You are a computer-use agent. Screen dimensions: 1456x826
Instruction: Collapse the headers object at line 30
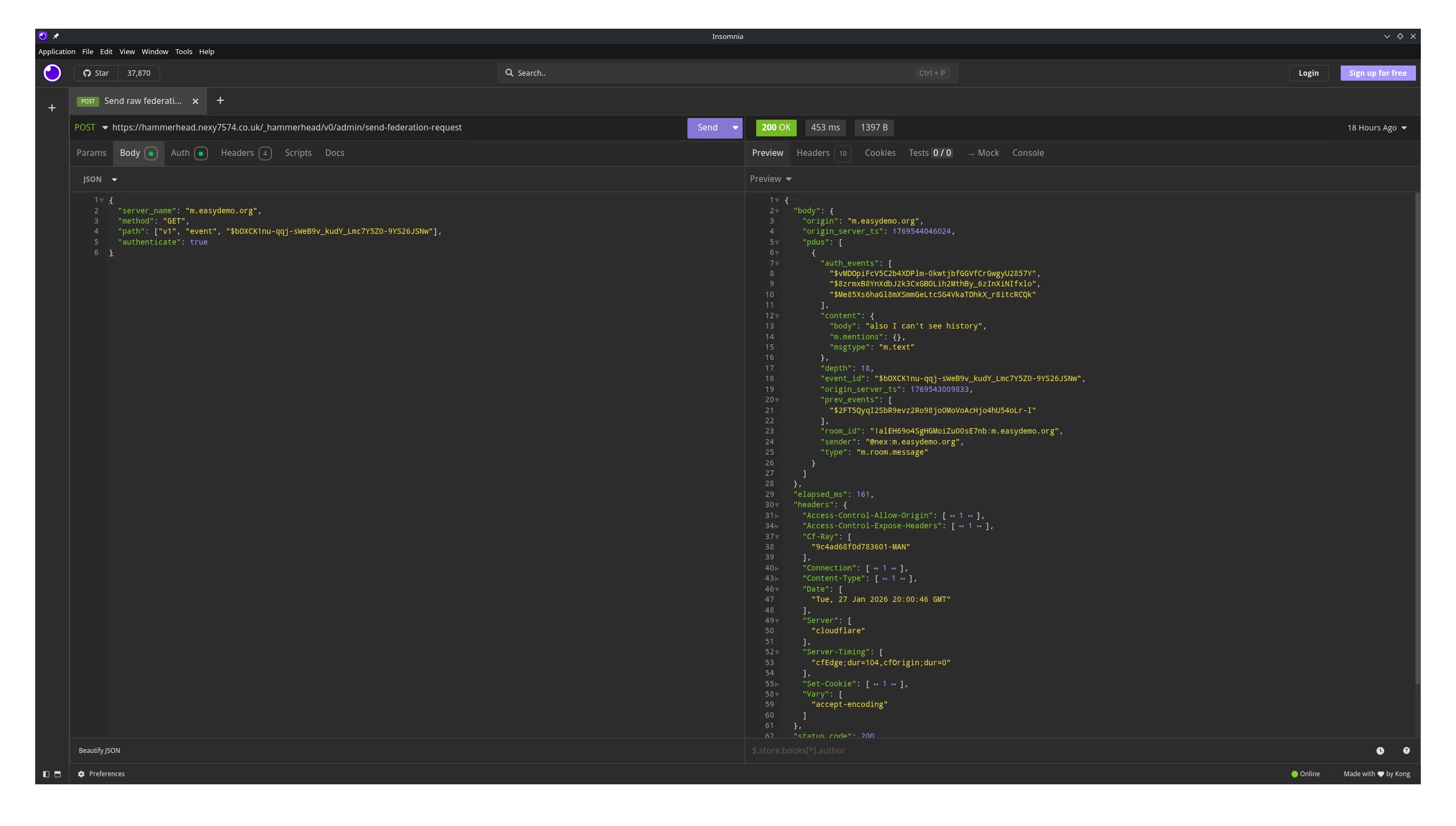(x=778, y=505)
